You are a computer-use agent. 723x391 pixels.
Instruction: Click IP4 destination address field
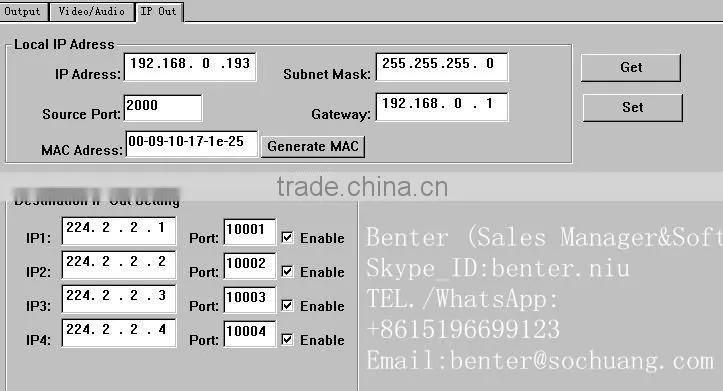pyautogui.click(x=119, y=333)
